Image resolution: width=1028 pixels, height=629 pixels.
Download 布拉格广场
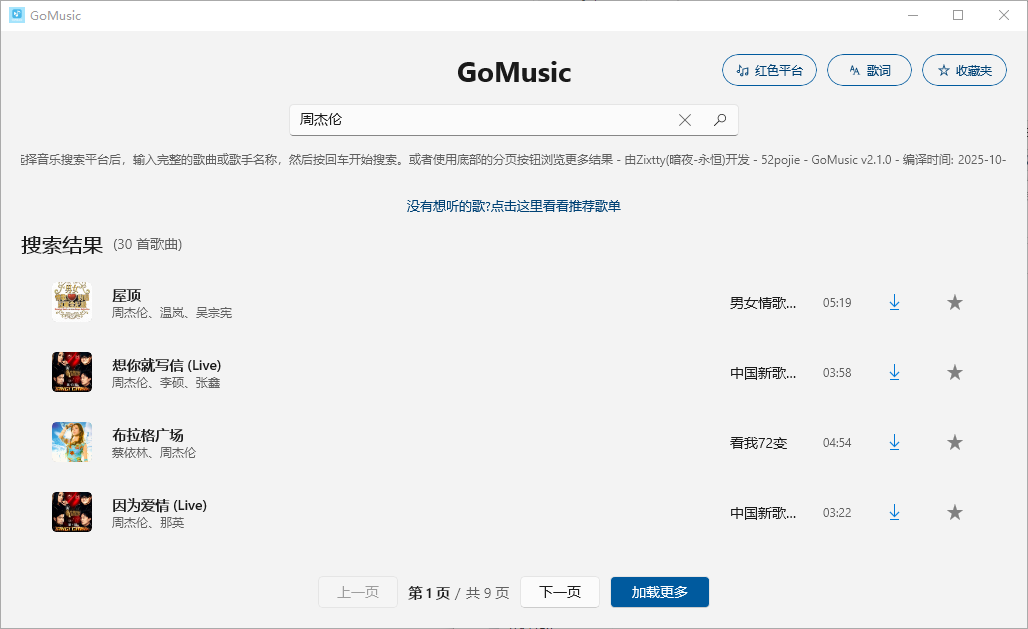[894, 441]
